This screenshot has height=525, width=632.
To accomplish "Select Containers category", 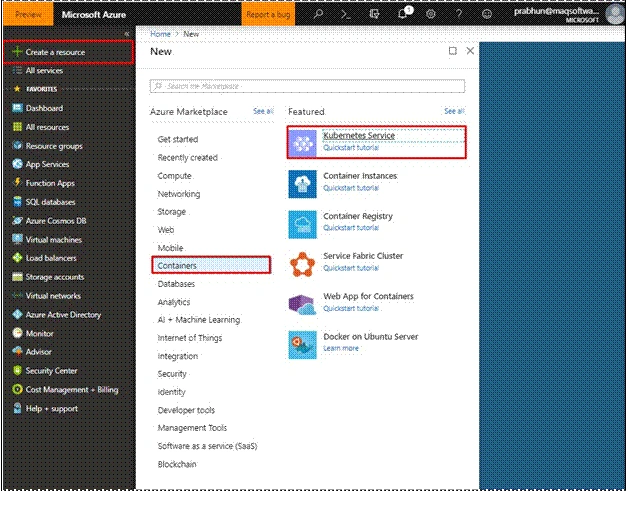I will [x=211, y=266].
